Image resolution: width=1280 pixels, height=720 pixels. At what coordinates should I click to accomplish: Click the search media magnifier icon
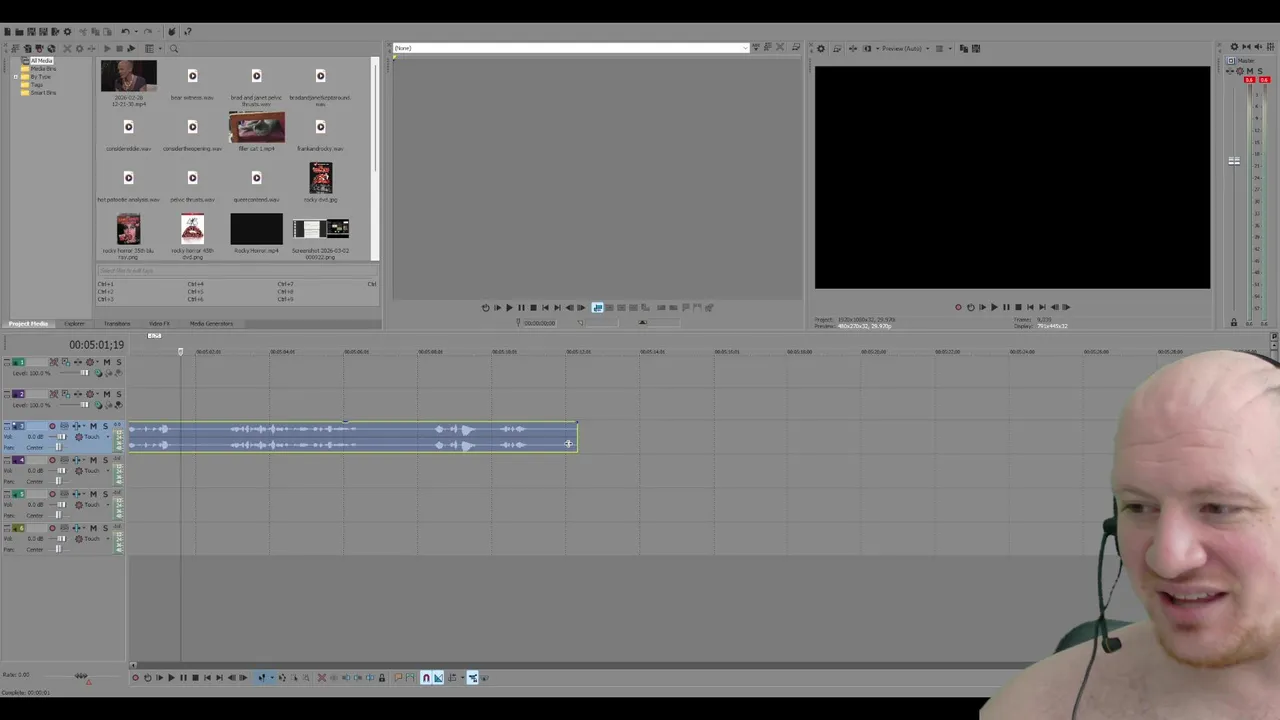(x=174, y=49)
